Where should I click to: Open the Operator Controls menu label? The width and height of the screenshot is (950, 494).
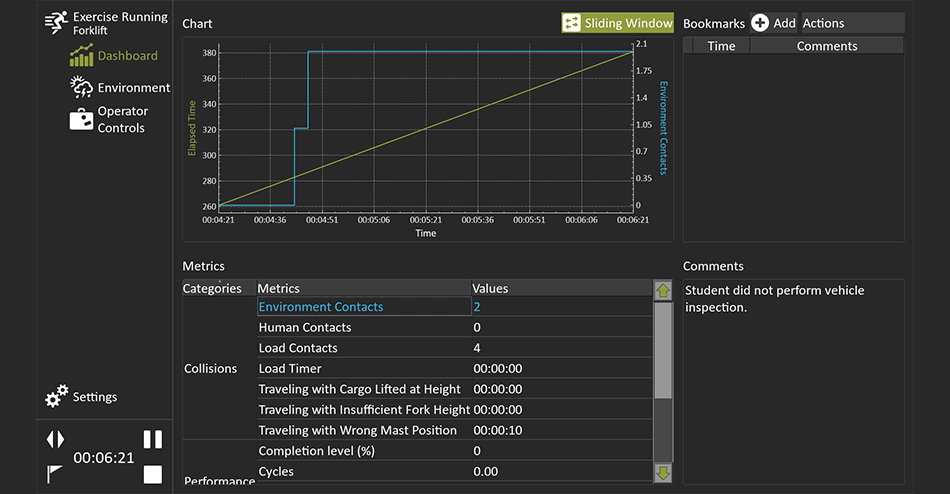click(122, 119)
